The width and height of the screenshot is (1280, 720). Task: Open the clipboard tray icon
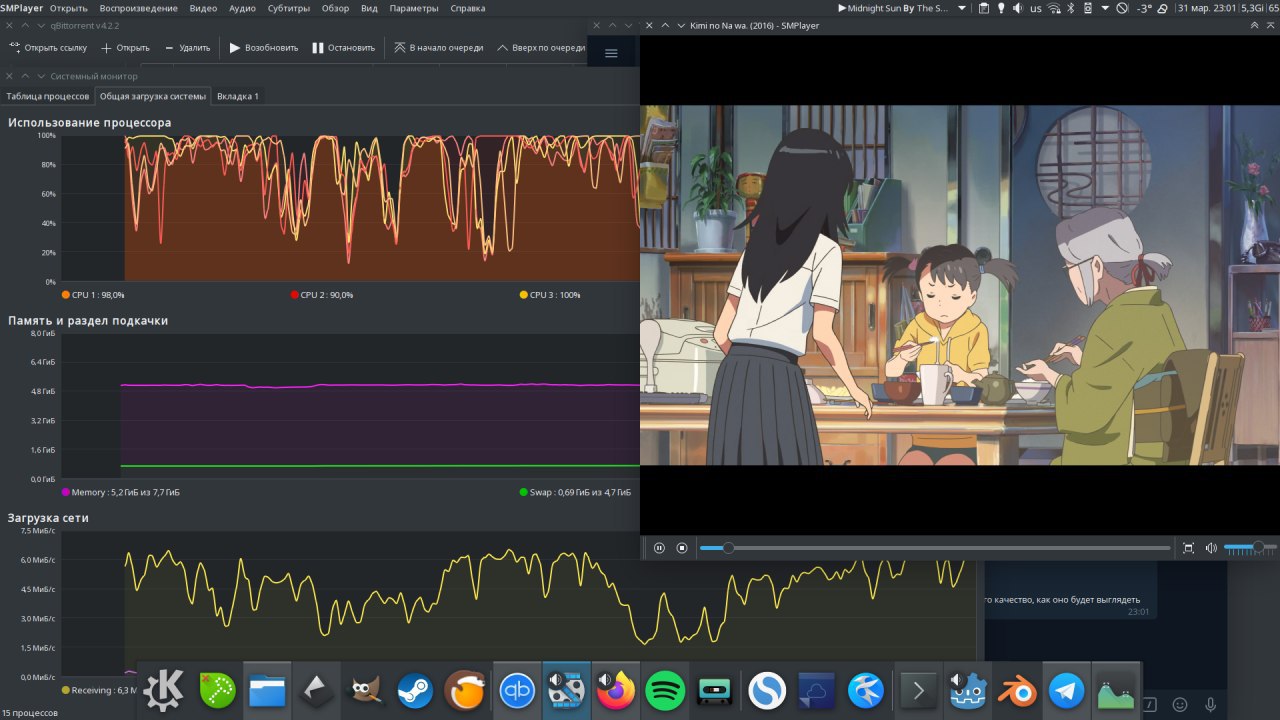[x=984, y=8]
